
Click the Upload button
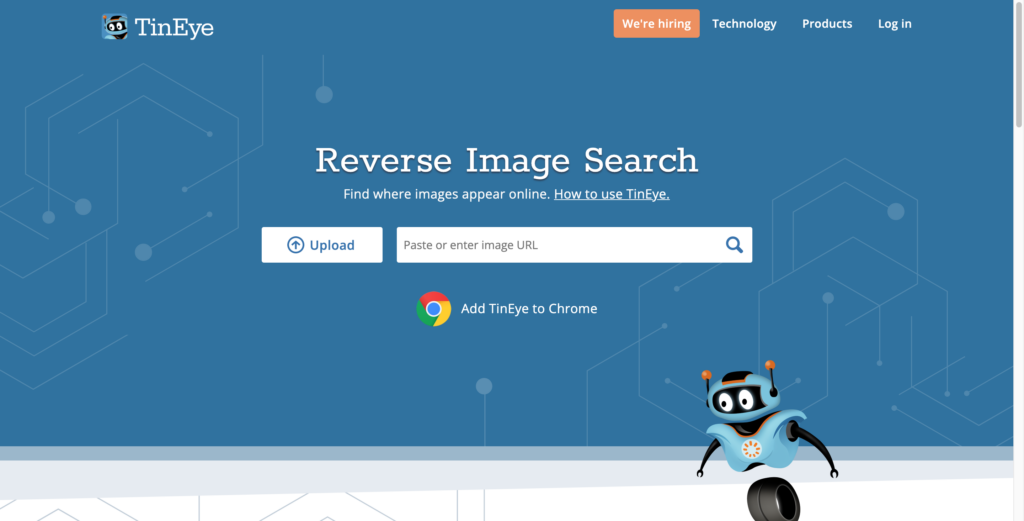(322, 245)
